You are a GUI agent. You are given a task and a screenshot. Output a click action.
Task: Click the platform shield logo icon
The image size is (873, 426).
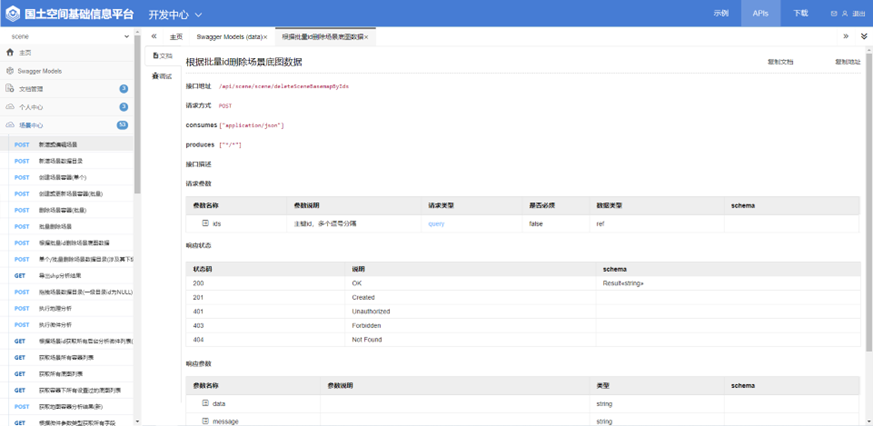12,14
